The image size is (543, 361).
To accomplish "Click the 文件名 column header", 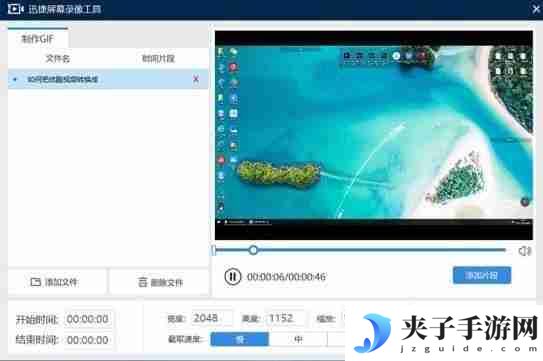I will [58, 58].
